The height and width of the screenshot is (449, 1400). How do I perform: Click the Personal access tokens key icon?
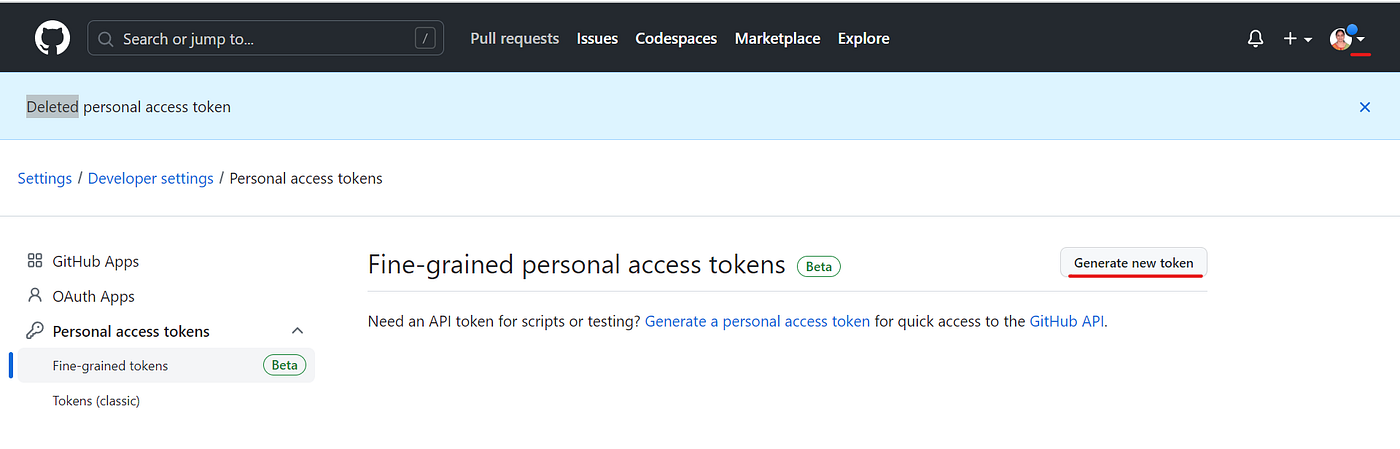pos(35,331)
